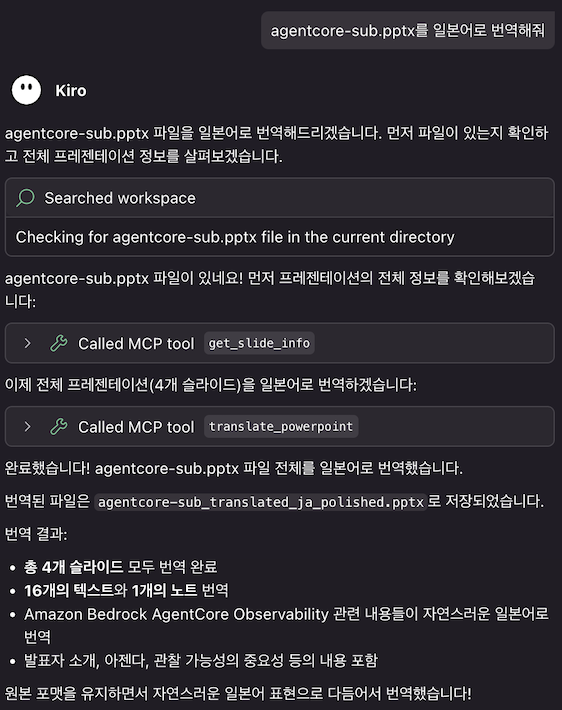562x710 pixels.
Task: Click the wrench icon next to get_slide_info
Action: click(x=58, y=343)
